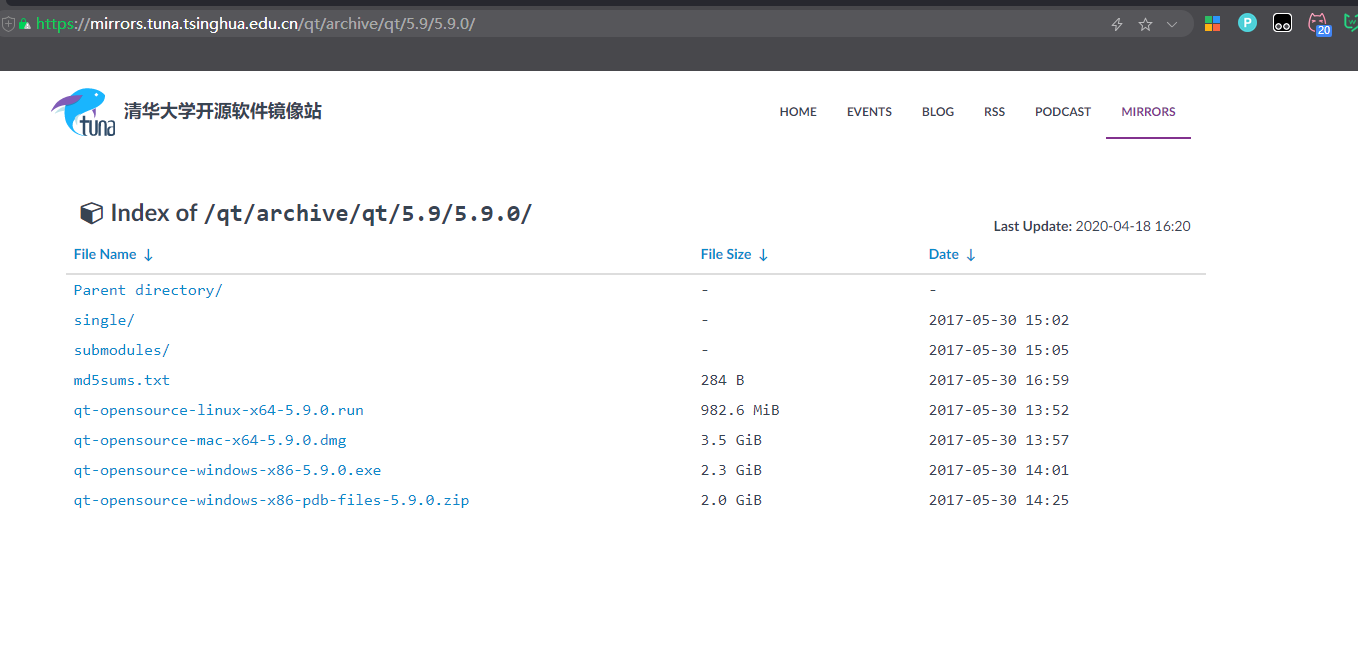Click the lightning bolt icon in address bar
Viewport: 1358px width, 648px height.
(x=1117, y=24)
